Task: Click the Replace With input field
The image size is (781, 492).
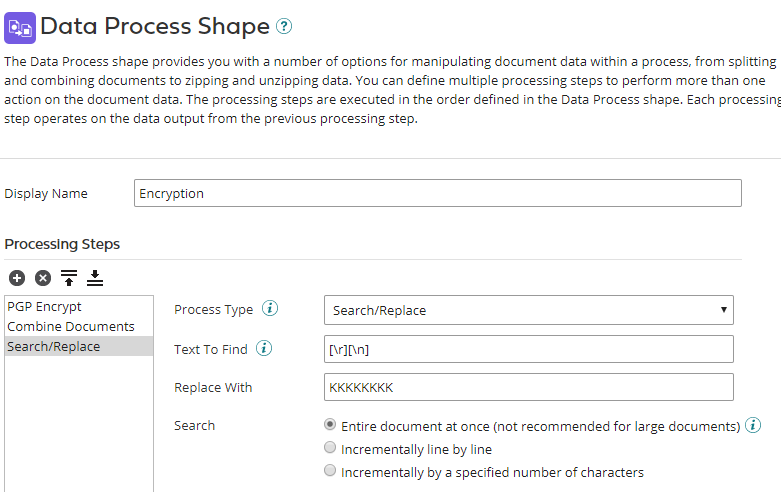Action: point(529,387)
